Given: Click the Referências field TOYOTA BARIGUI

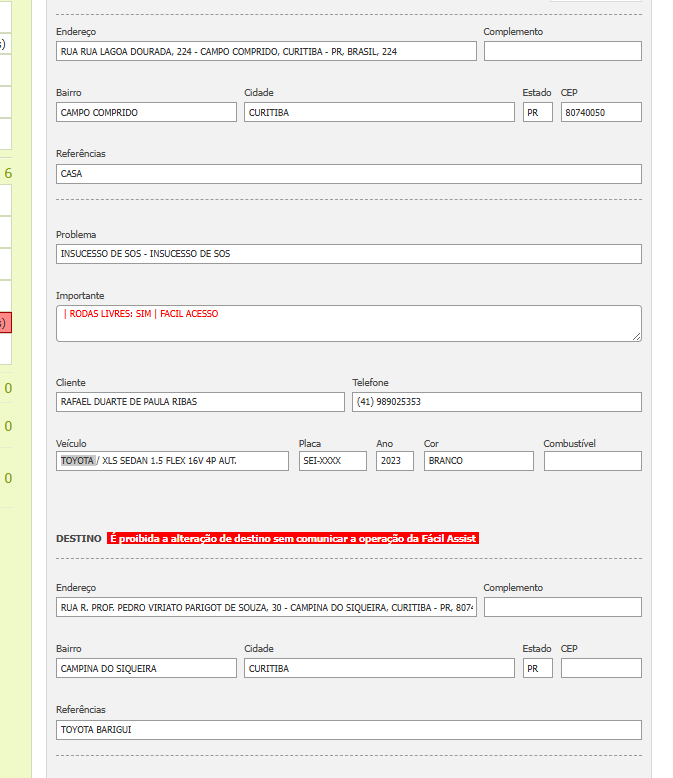Looking at the screenshot, I should pos(349,730).
